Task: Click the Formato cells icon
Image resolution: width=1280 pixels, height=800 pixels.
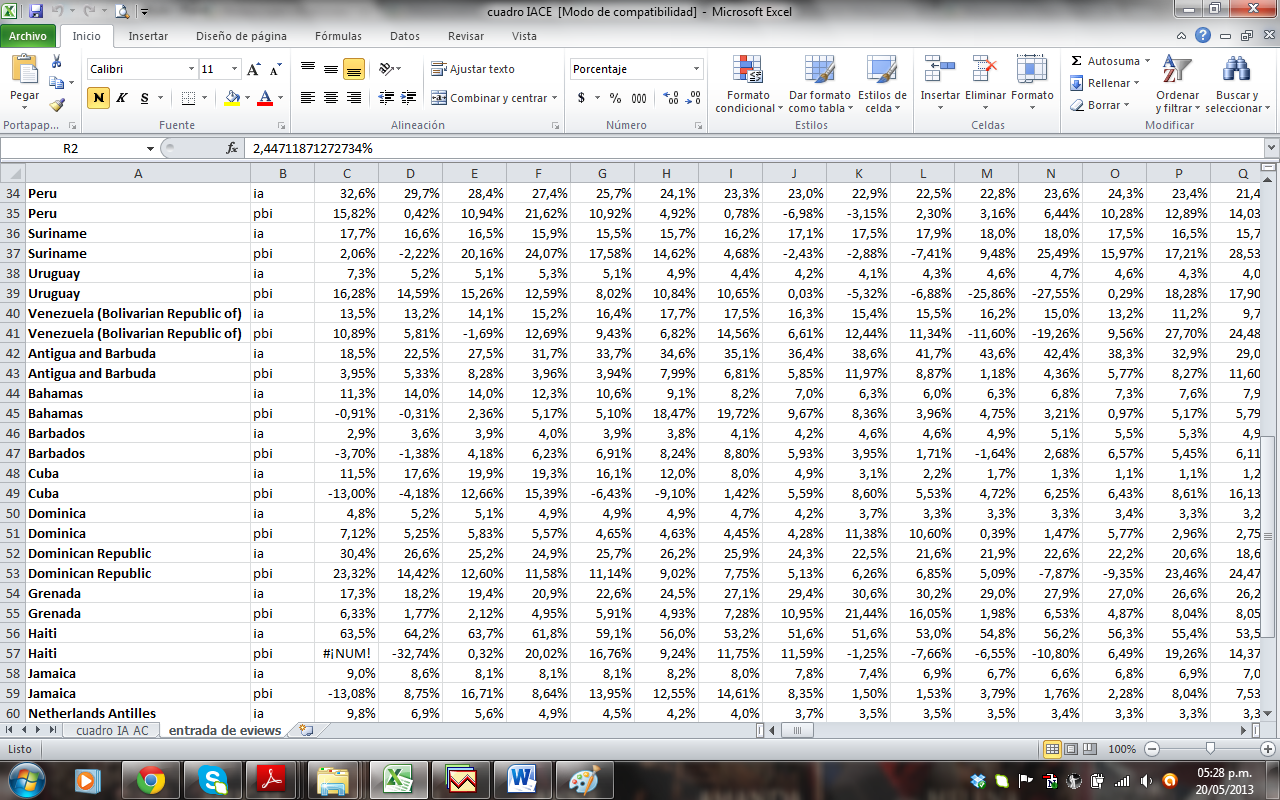Action: coord(1032,70)
